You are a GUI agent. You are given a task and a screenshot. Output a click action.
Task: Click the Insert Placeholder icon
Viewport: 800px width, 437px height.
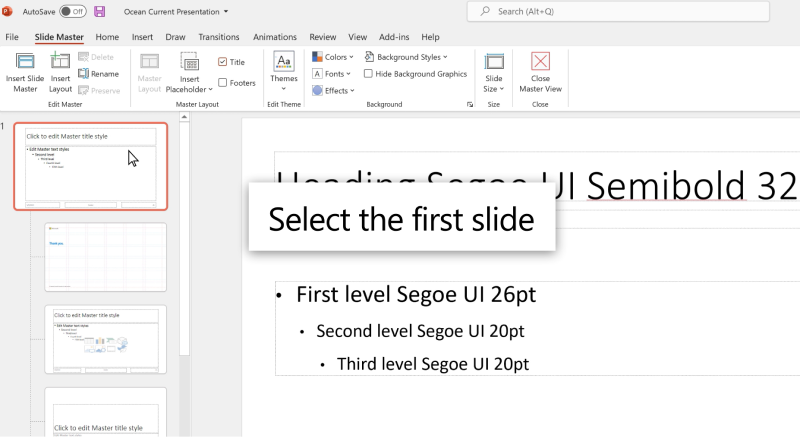[x=190, y=62]
